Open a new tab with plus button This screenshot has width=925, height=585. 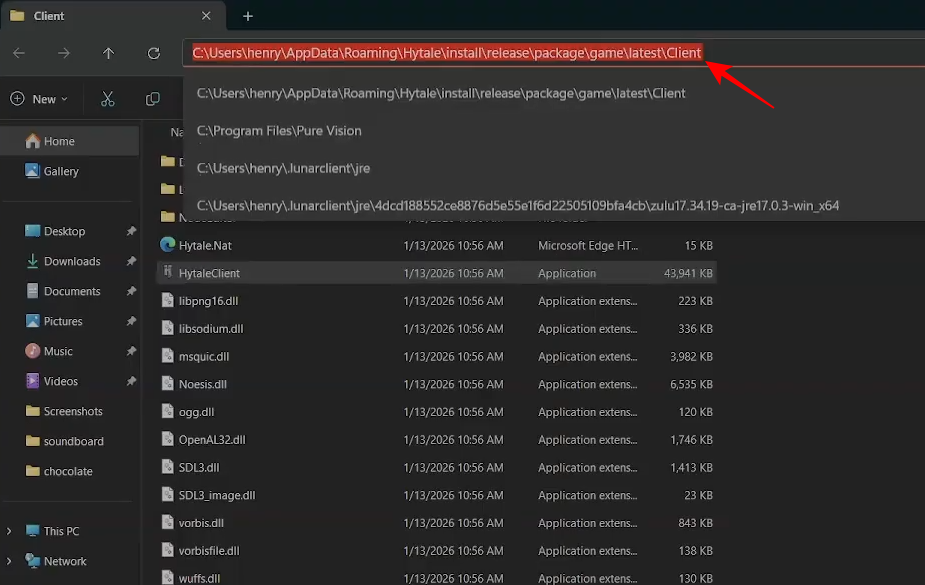pyautogui.click(x=248, y=16)
